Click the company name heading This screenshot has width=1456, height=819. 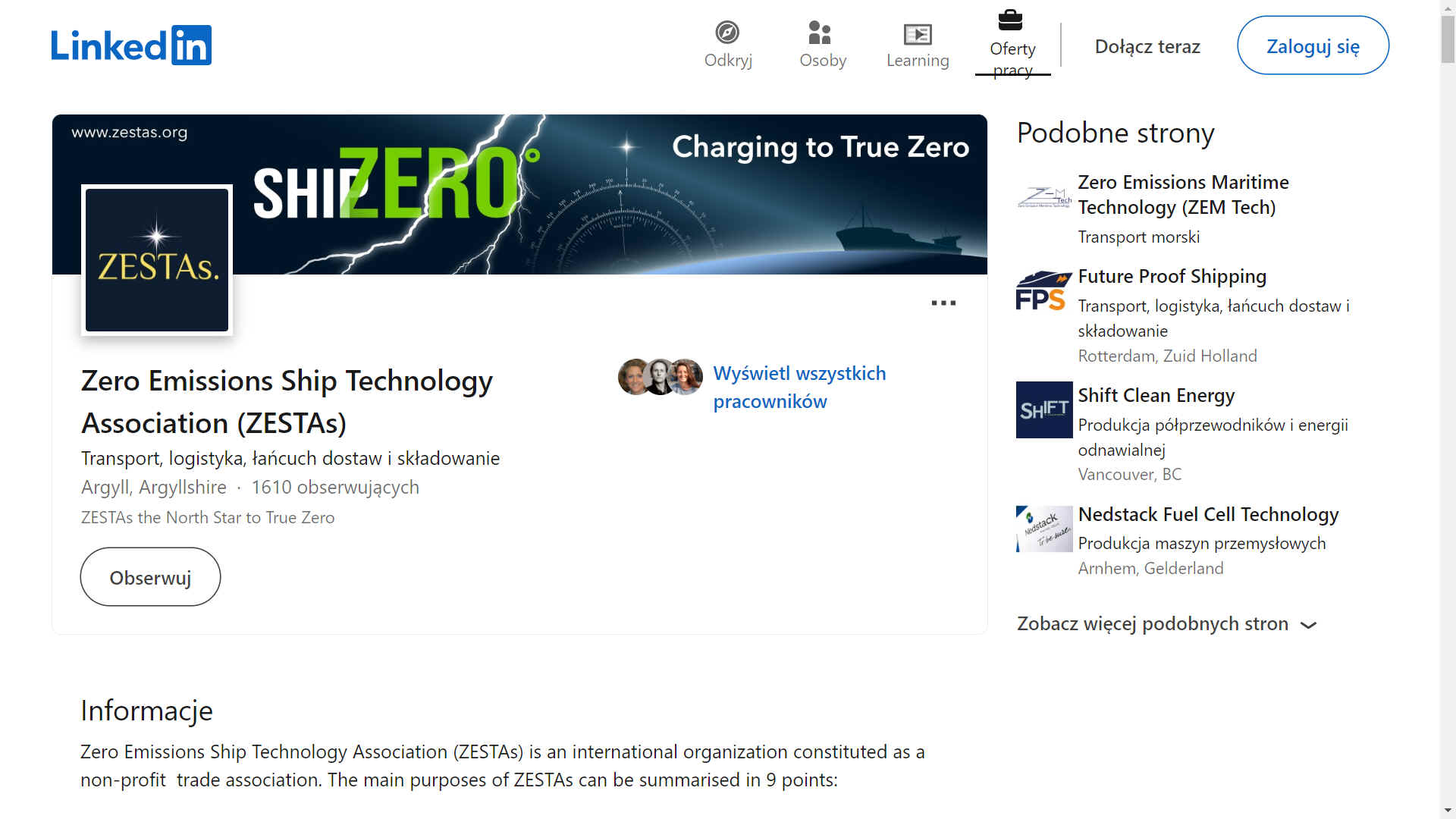pos(287,402)
